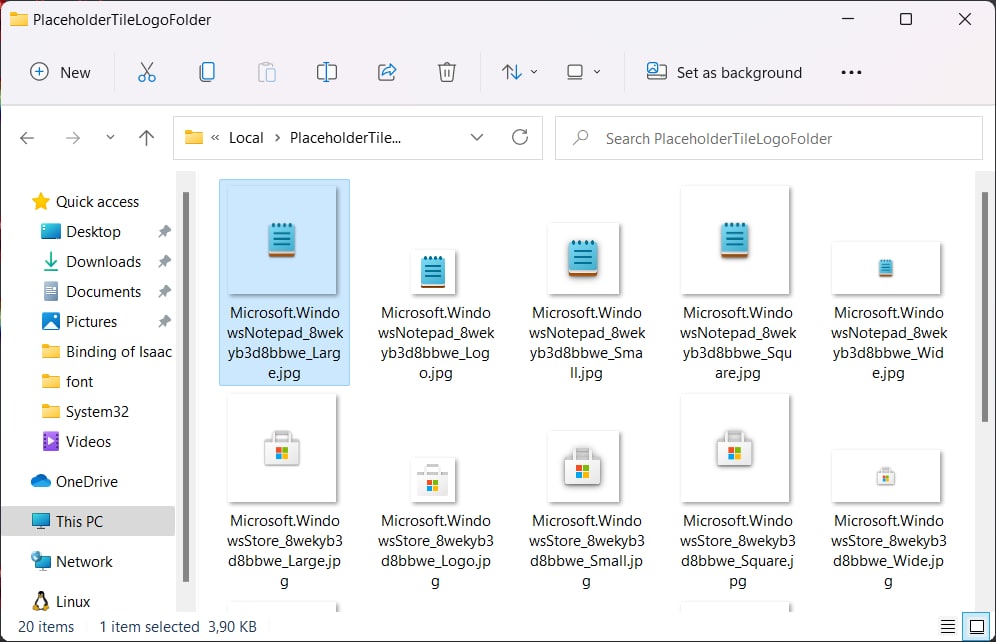Select Linux in the sidebar
996x642 pixels.
[61, 601]
